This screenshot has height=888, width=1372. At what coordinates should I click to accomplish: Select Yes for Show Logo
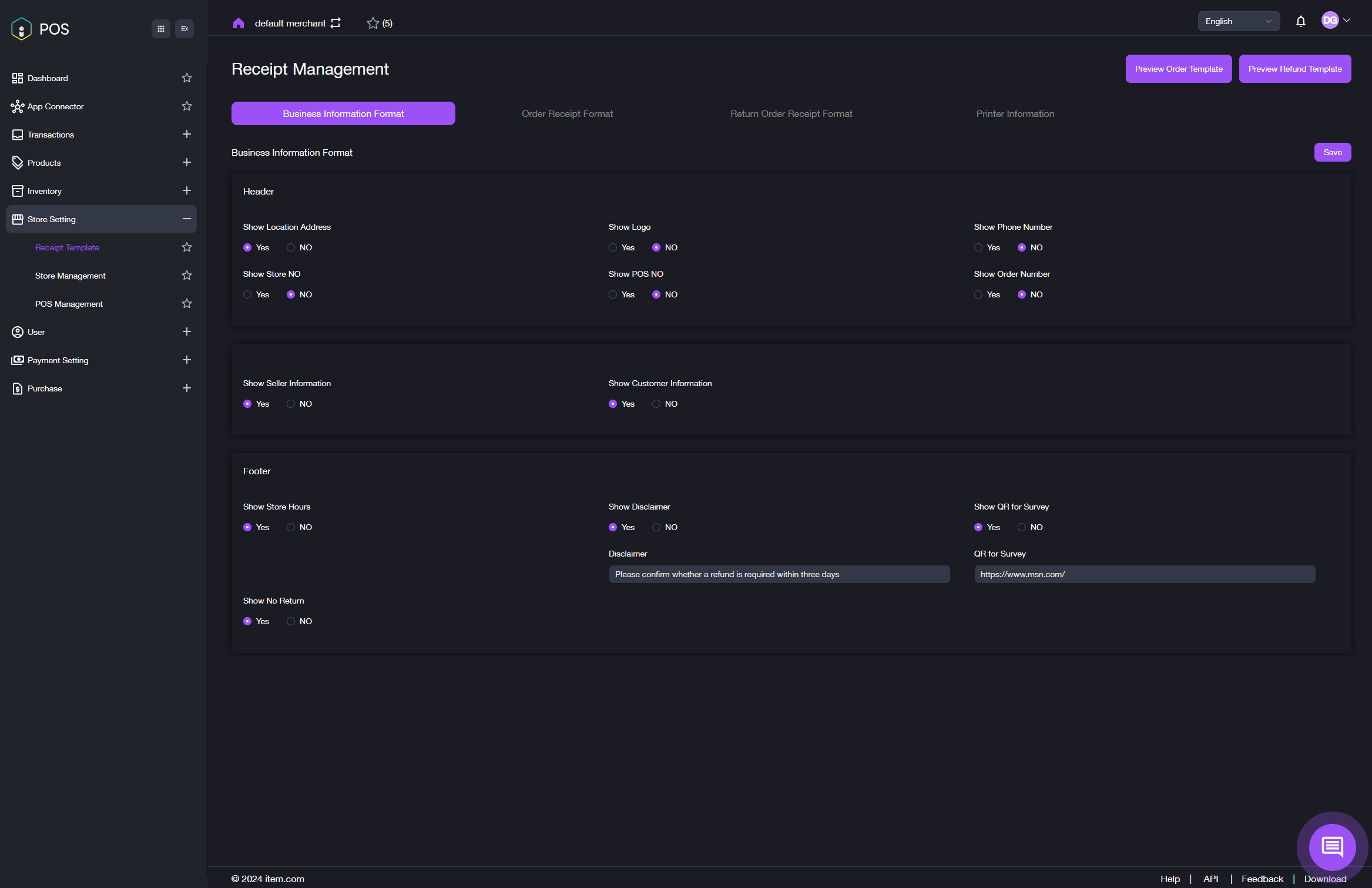click(x=613, y=247)
